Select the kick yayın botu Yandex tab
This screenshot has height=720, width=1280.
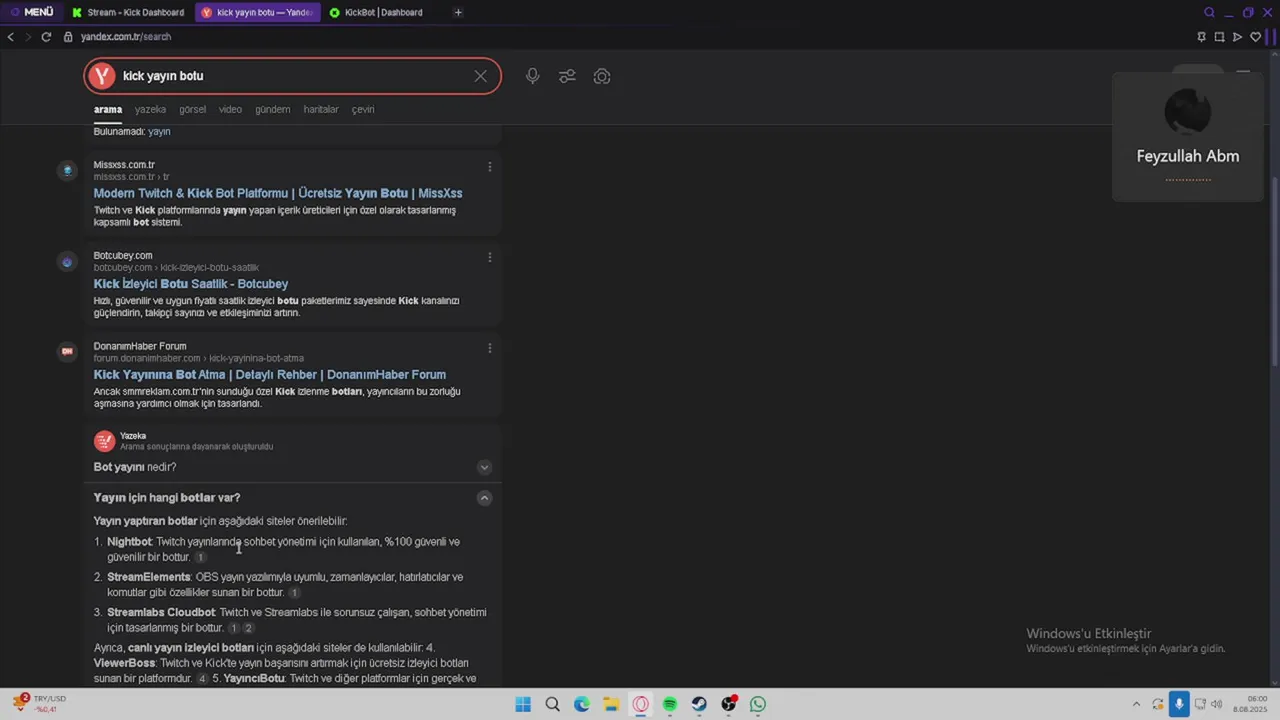click(x=258, y=12)
